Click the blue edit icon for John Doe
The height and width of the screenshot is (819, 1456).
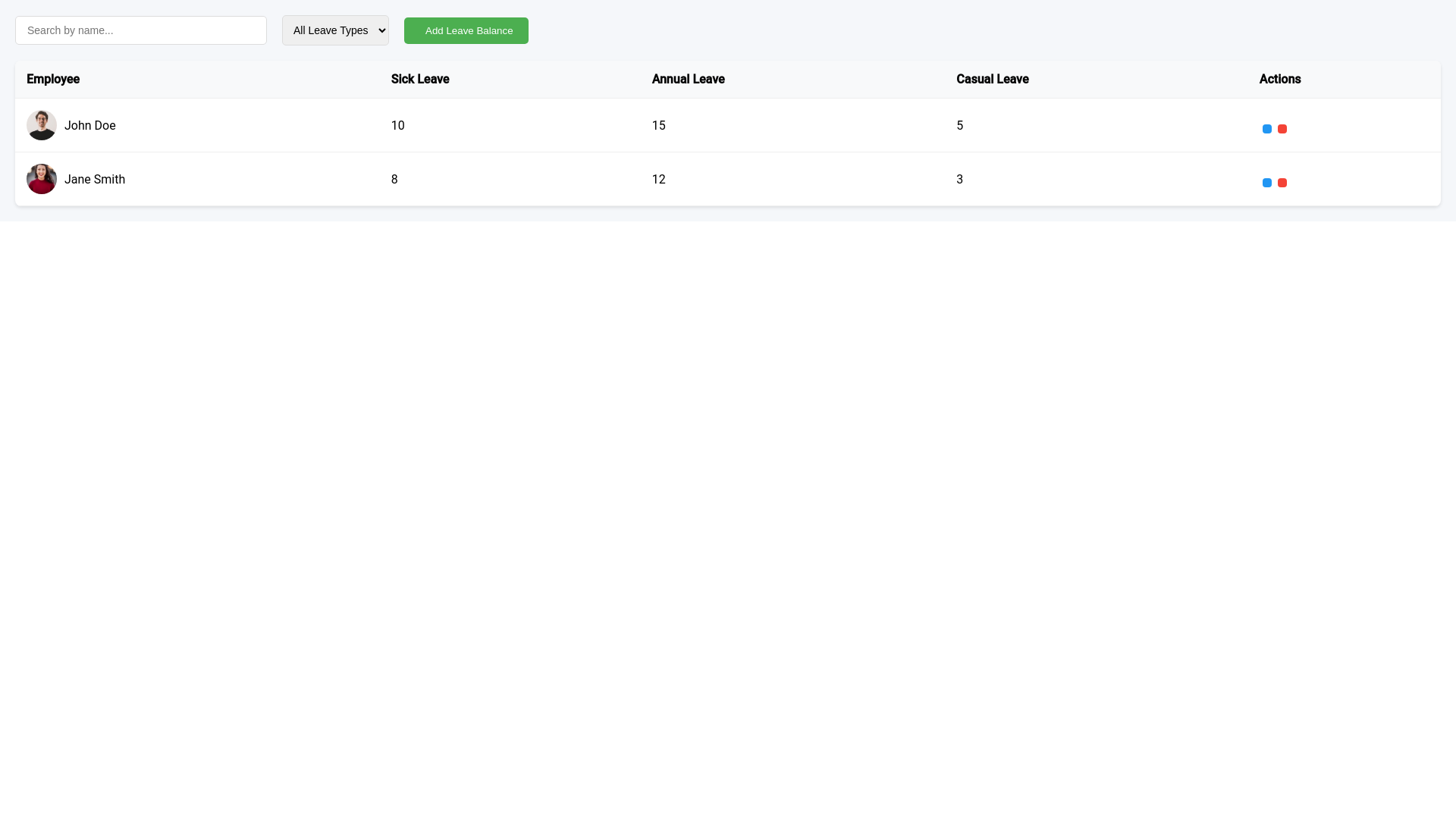point(1267,129)
